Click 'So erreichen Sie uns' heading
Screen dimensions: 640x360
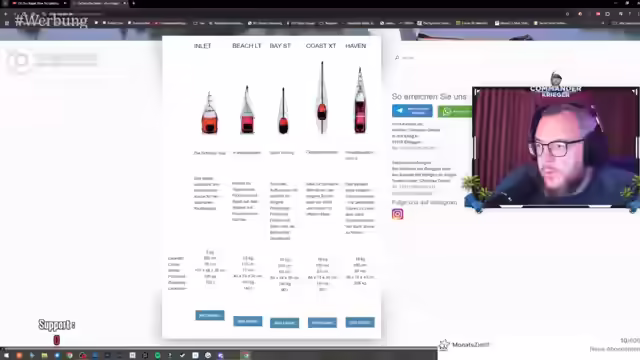tap(429, 97)
